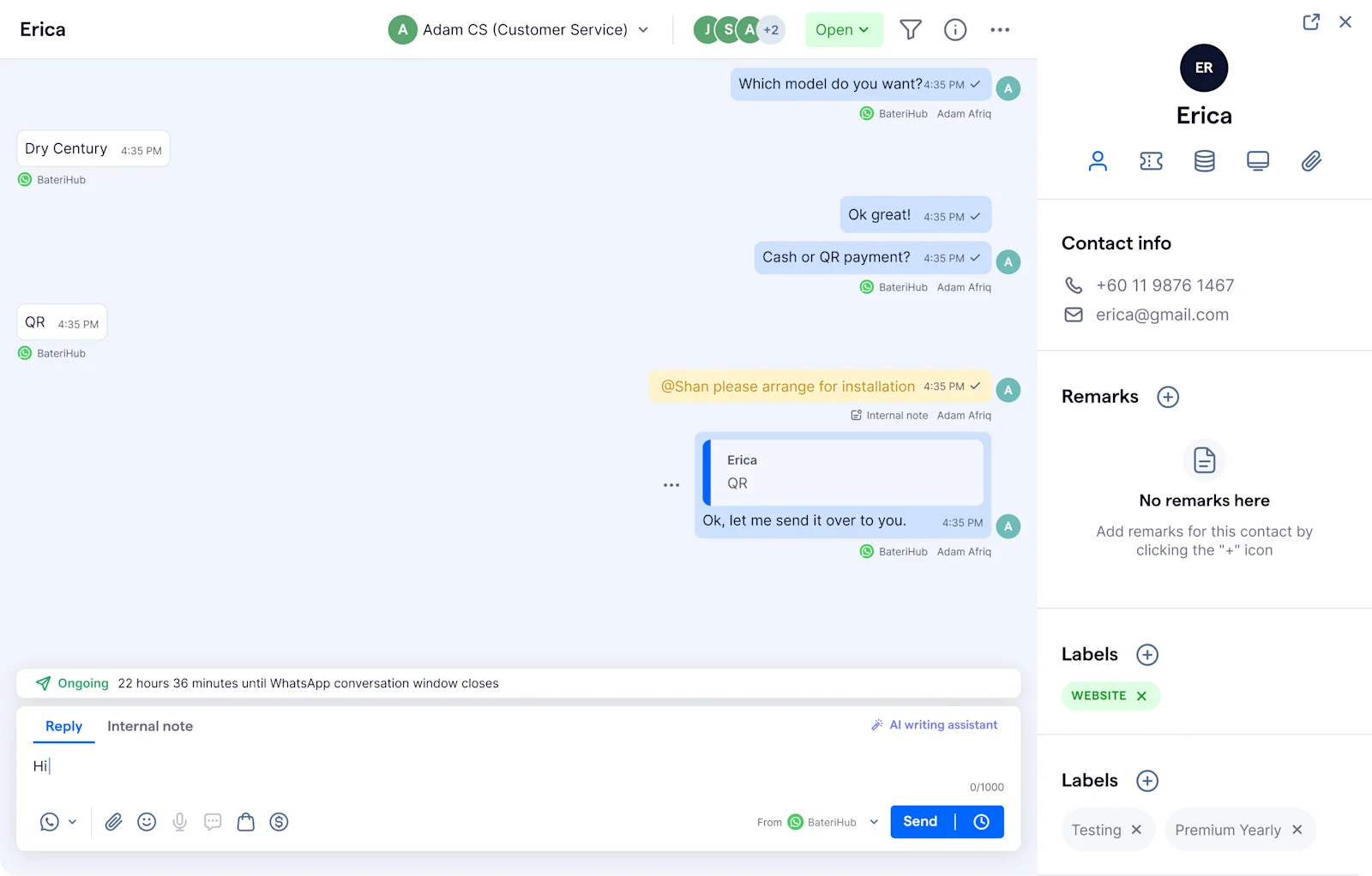Attach a file using the paperclip icon

coord(112,821)
